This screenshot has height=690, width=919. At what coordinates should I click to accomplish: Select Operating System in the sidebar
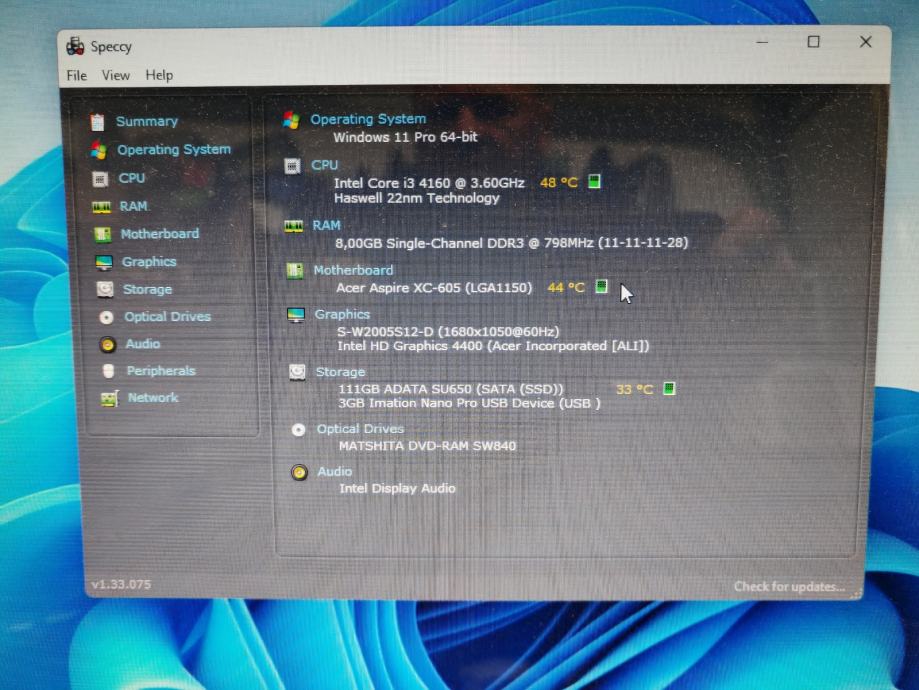[x=173, y=149]
